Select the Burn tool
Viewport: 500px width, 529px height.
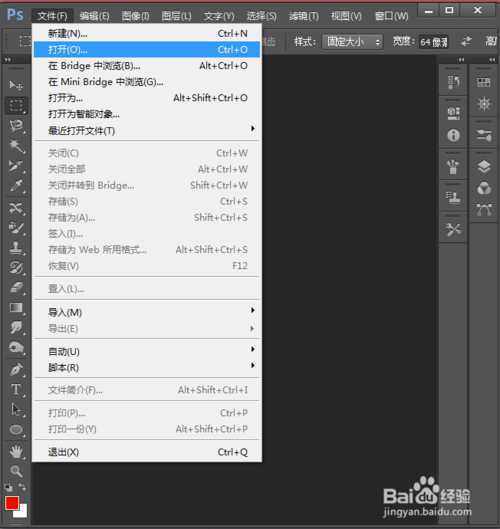[x=16, y=347]
